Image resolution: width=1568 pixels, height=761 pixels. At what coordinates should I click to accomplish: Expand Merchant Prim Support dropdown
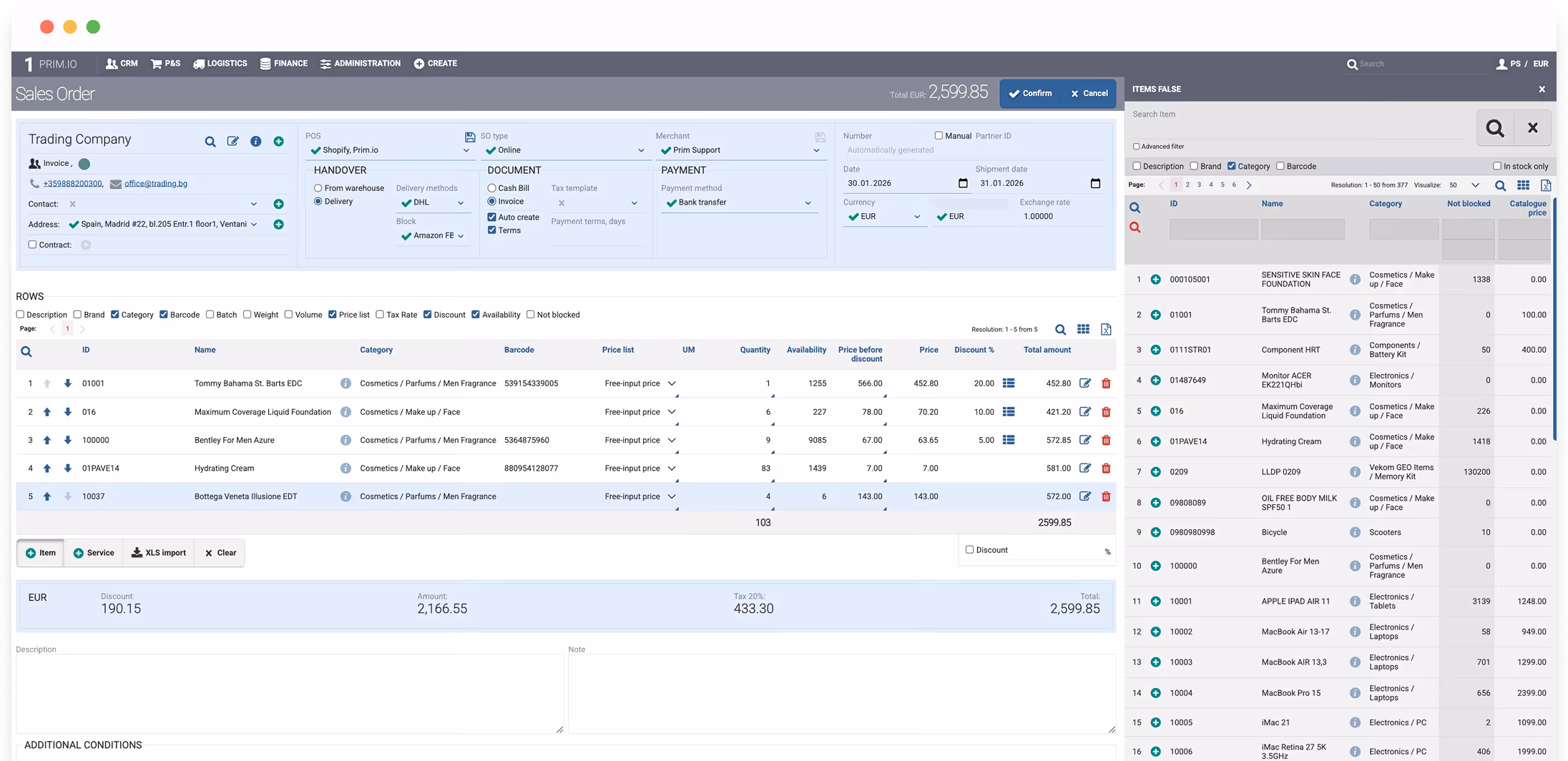[x=740, y=150]
